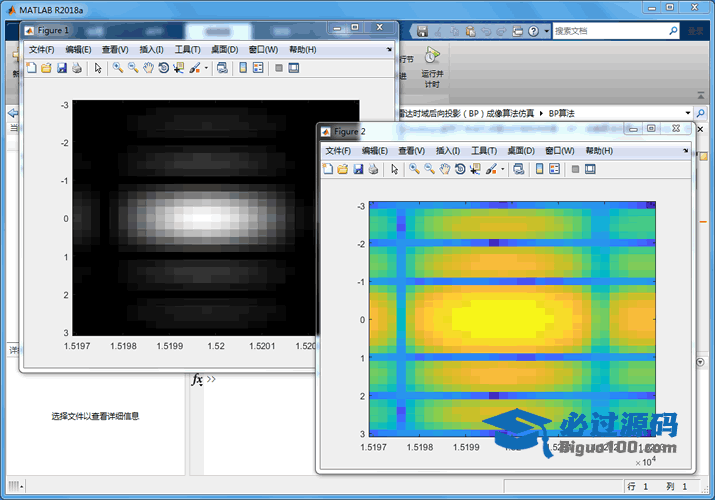Collapse MATLAB toolstrip using minimize arrow
Screen dimensions: 715x500
click(701, 96)
